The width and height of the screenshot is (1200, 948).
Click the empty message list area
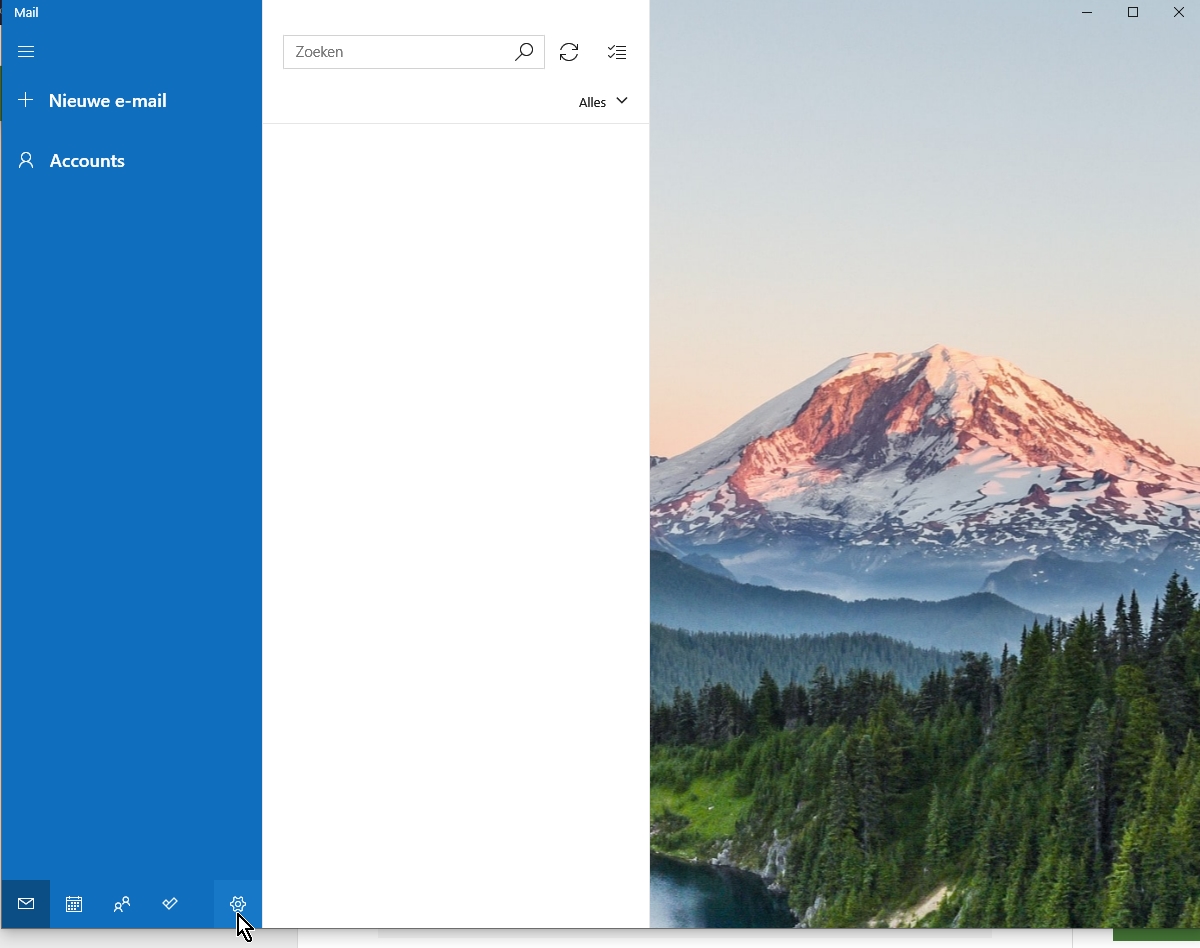(x=456, y=500)
